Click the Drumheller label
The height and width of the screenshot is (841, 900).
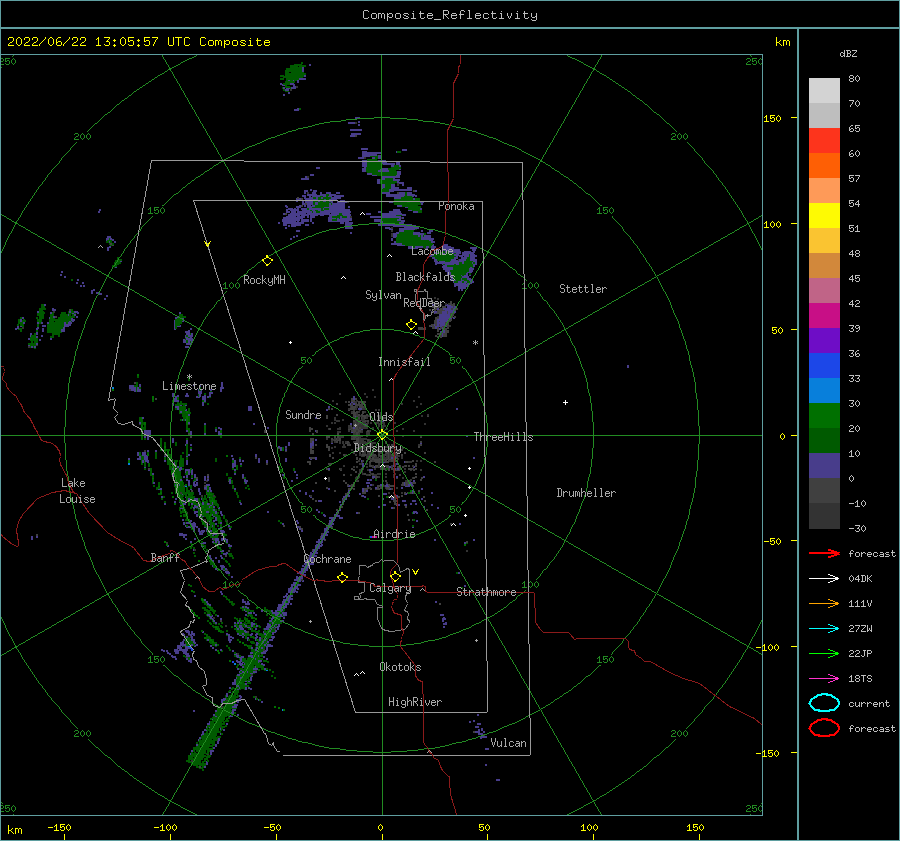click(x=586, y=493)
